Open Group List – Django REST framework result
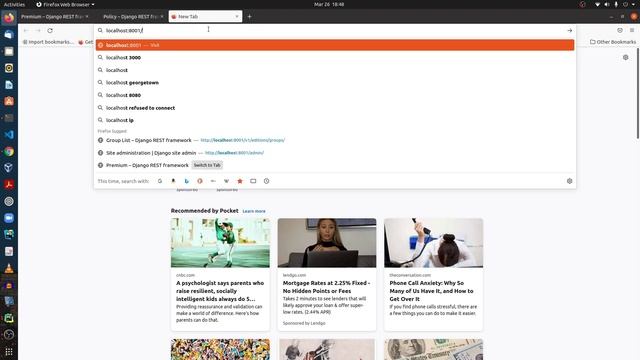The width and height of the screenshot is (640, 360). click(x=335, y=140)
